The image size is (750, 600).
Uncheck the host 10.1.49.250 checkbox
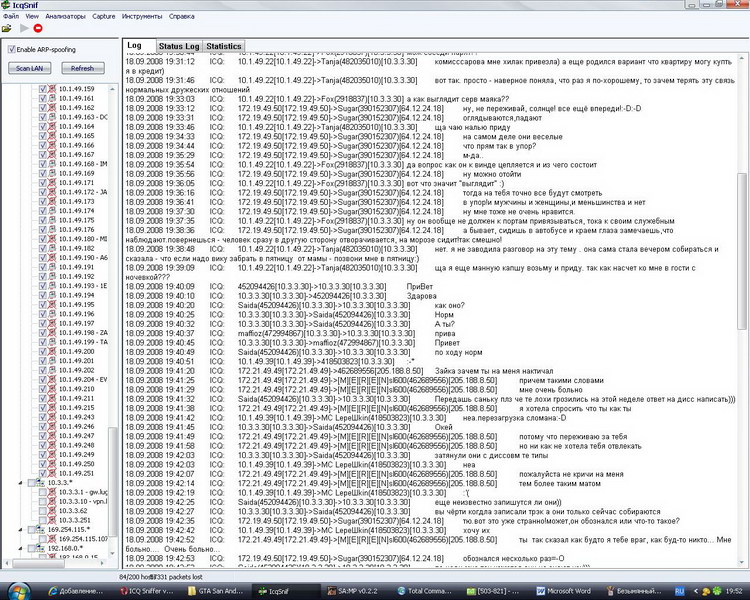[42, 464]
